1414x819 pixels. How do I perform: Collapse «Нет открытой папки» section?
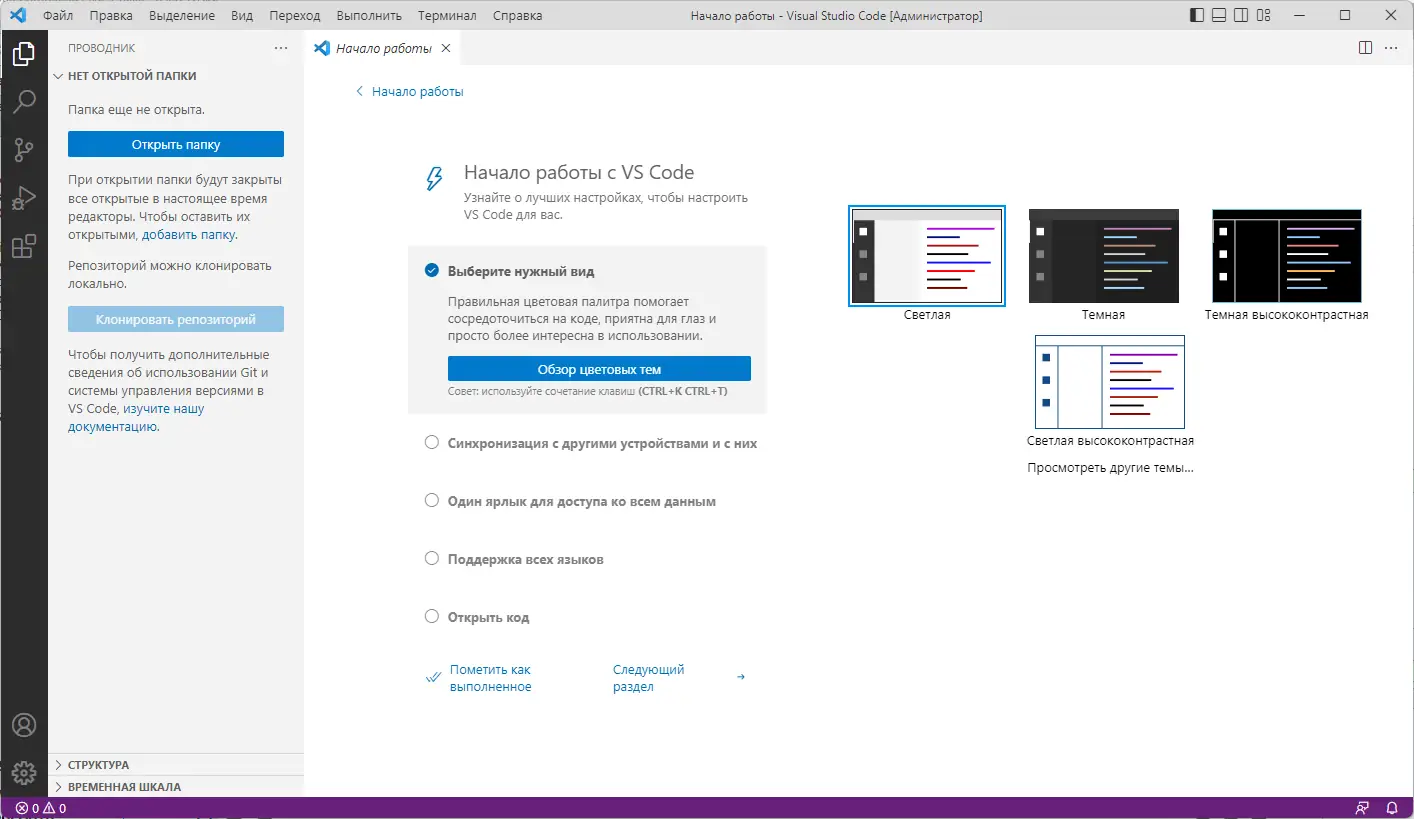[x=176, y=76]
